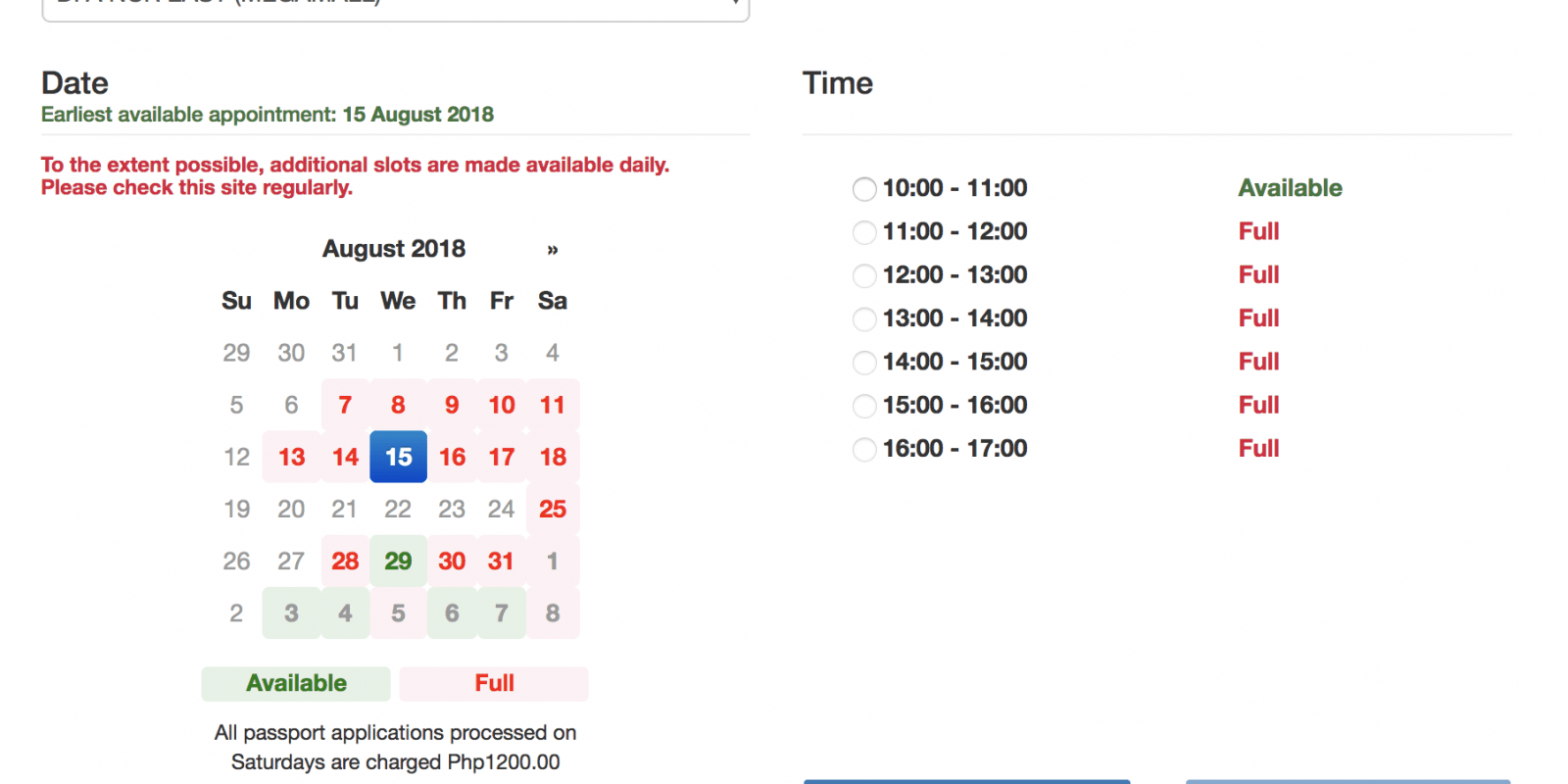
Task: Go to next month using » arrow
Action: (x=553, y=250)
